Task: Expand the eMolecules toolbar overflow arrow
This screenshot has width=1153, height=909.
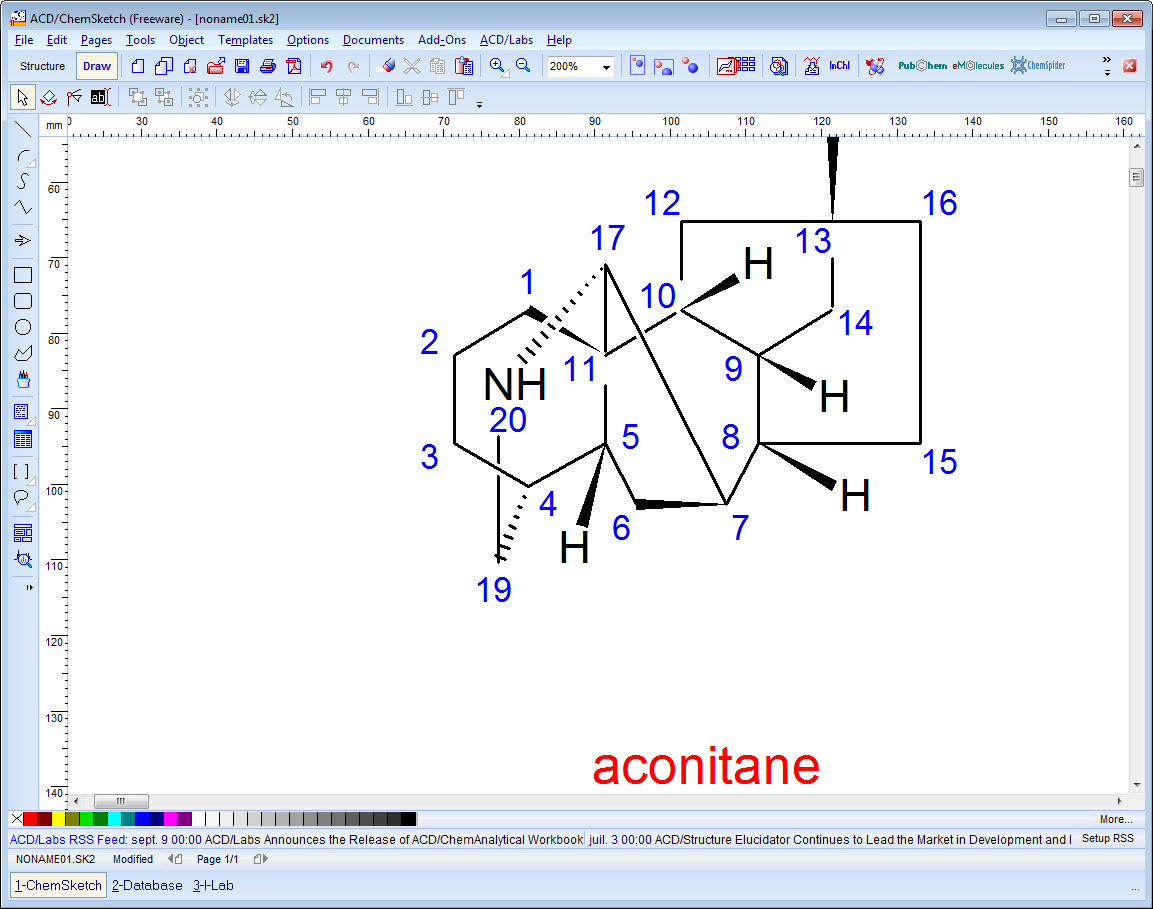Action: [1106, 71]
